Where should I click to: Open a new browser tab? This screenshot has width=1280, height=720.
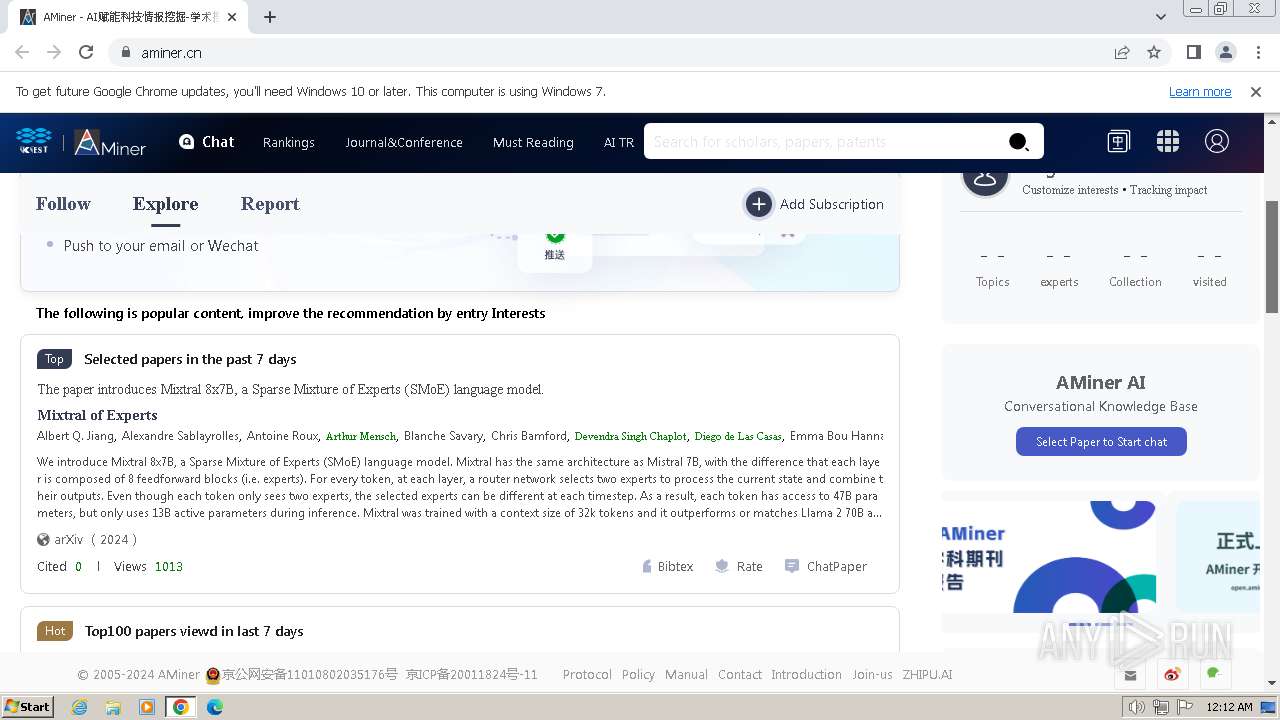(x=270, y=17)
